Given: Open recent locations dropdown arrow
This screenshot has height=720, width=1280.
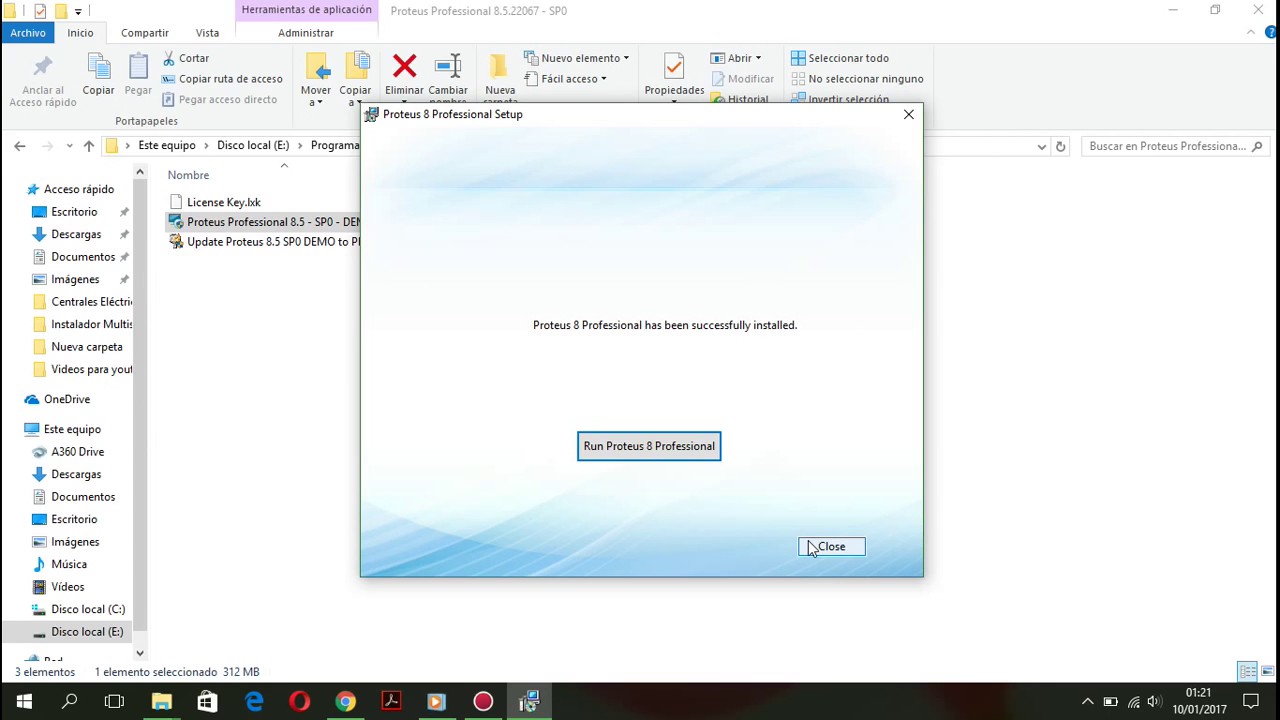Looking at the screenshot, I should (69, 146).
